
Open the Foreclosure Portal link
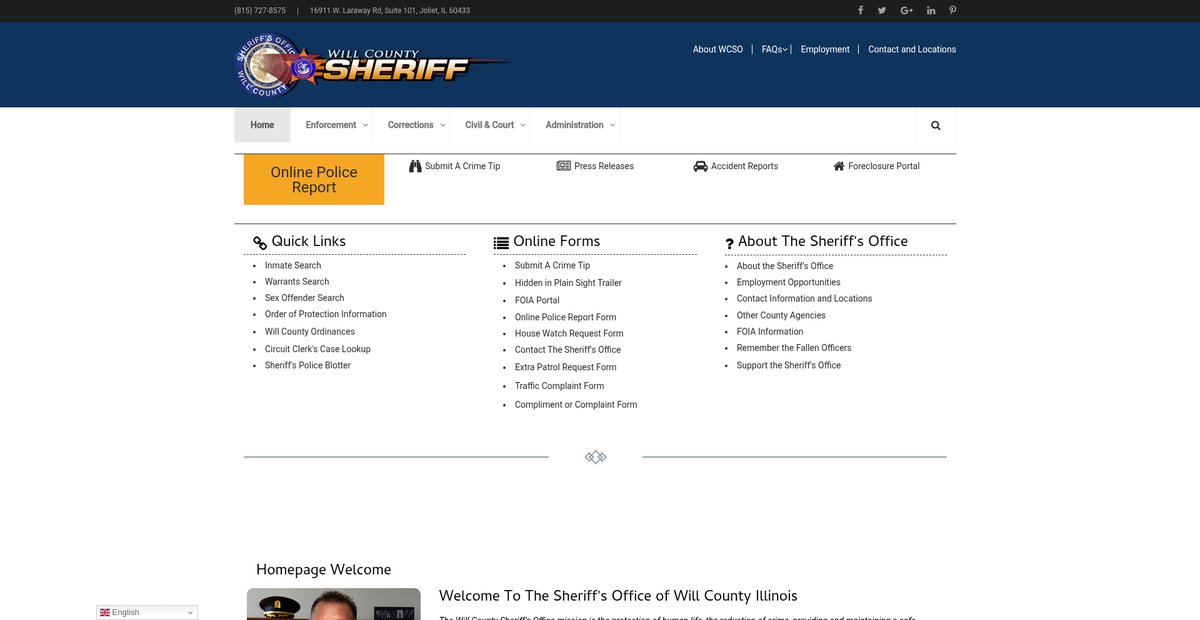884,166
